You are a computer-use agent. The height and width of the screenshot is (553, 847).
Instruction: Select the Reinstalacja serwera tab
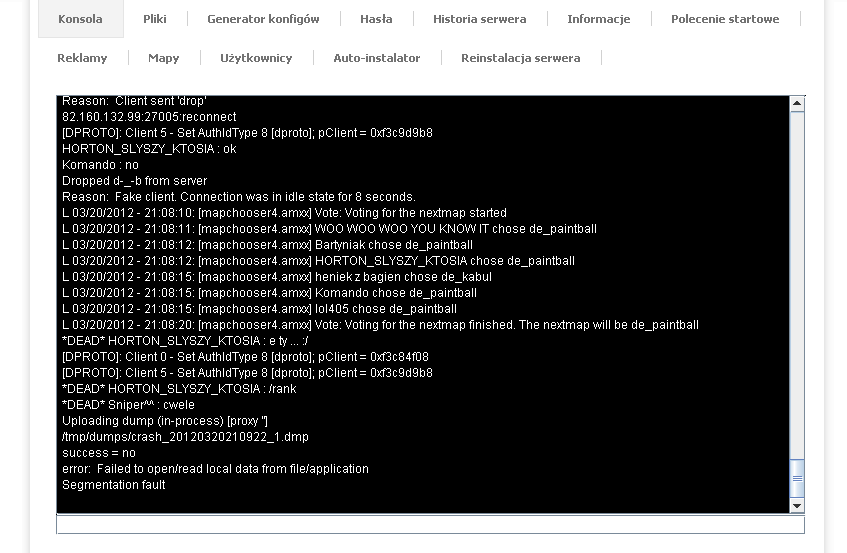click(520, 58)
